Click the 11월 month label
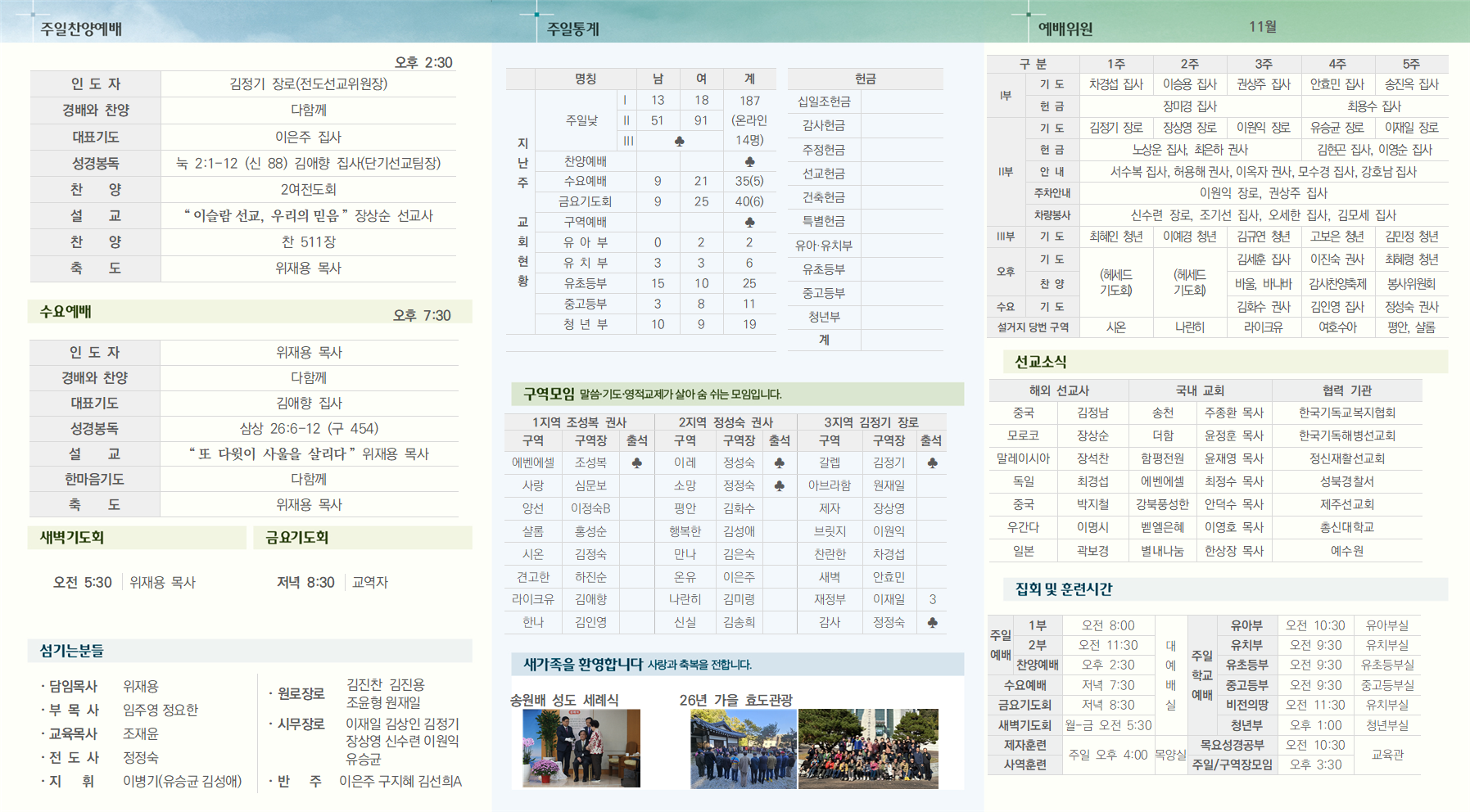Image resolution: width=1470 pixels, height=812 pixels. 1263,27
